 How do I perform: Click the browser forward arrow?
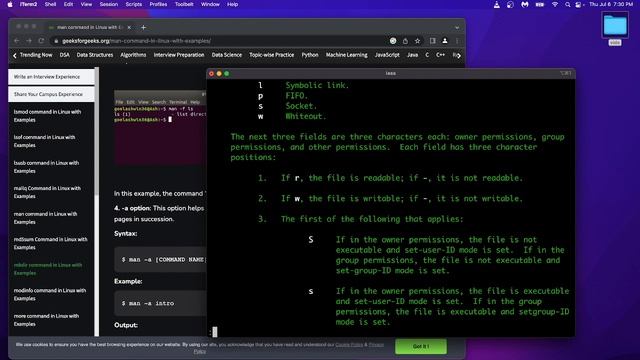29,41
